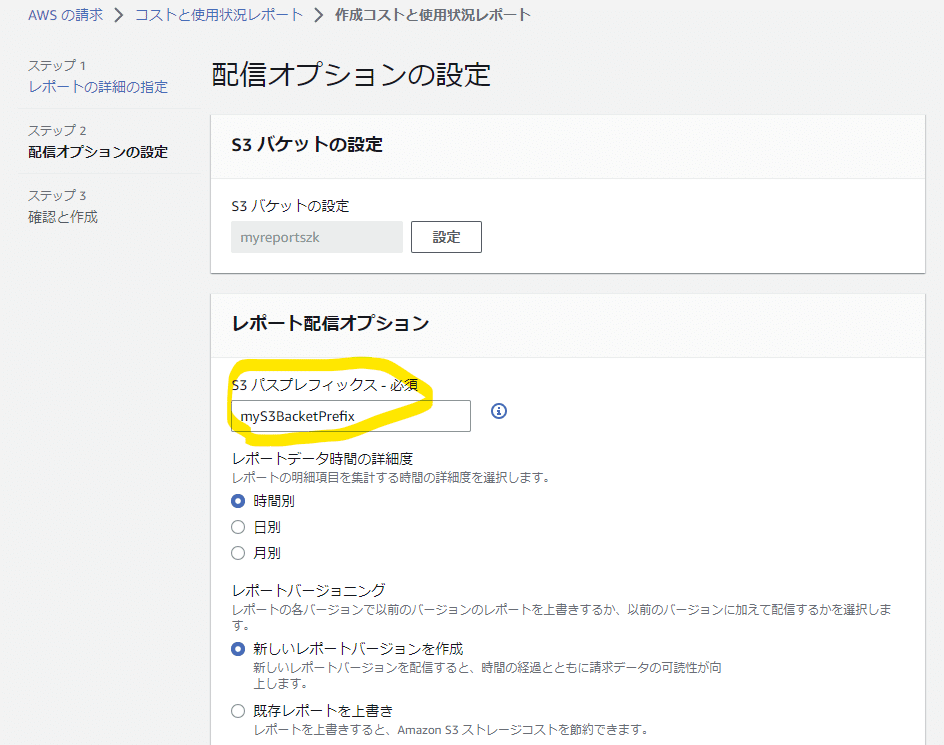Screen dimensions: 944x745
Task: Click the レポートデータ時間の詳細度 label
Action: click(323, 459)
